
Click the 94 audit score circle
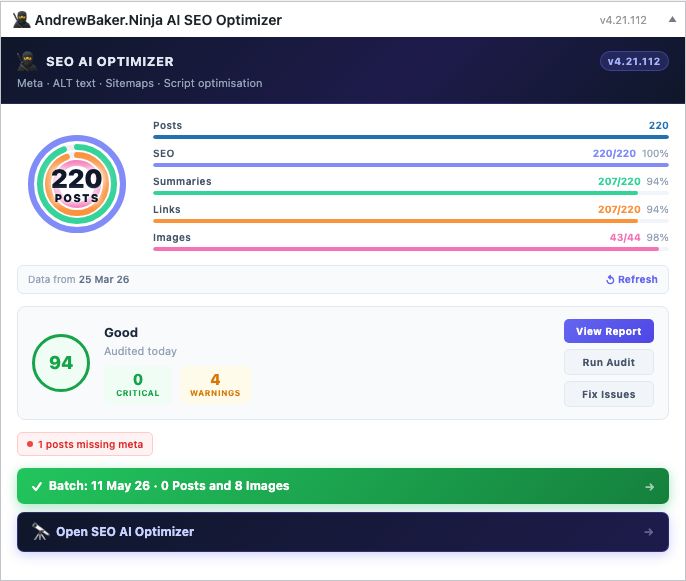(x=61, y=363)
